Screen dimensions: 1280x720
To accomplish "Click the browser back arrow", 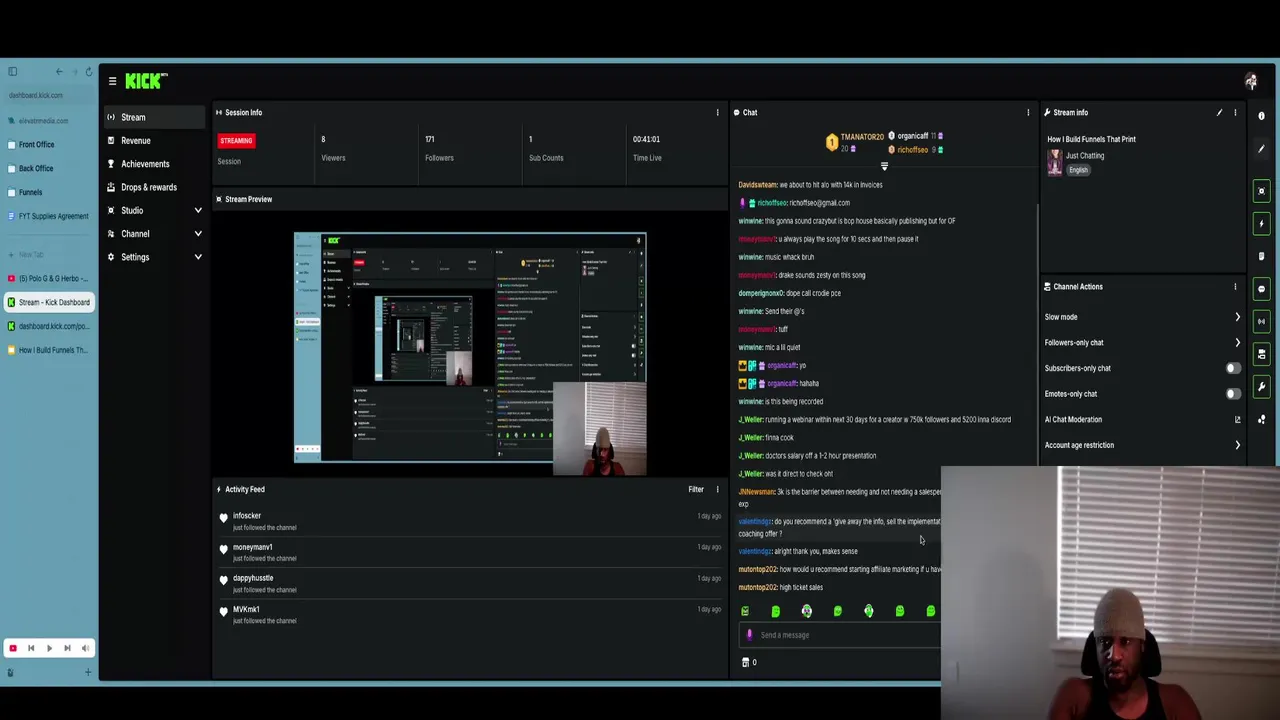I will (59, 72).
